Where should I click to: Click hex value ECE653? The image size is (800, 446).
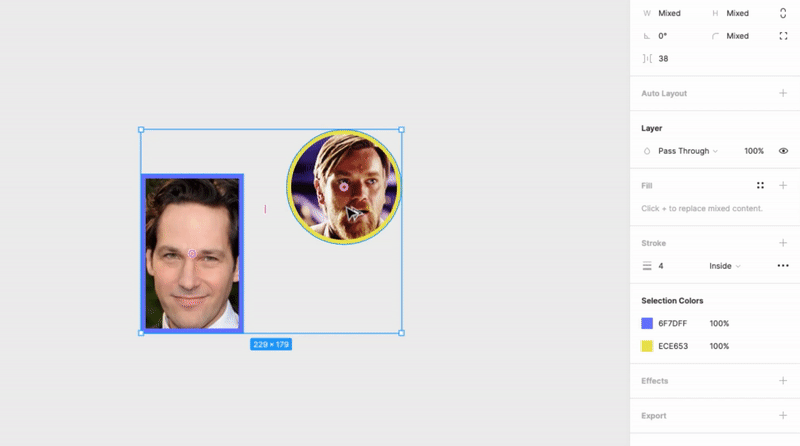pyautogui.click(x=673, y=346)
